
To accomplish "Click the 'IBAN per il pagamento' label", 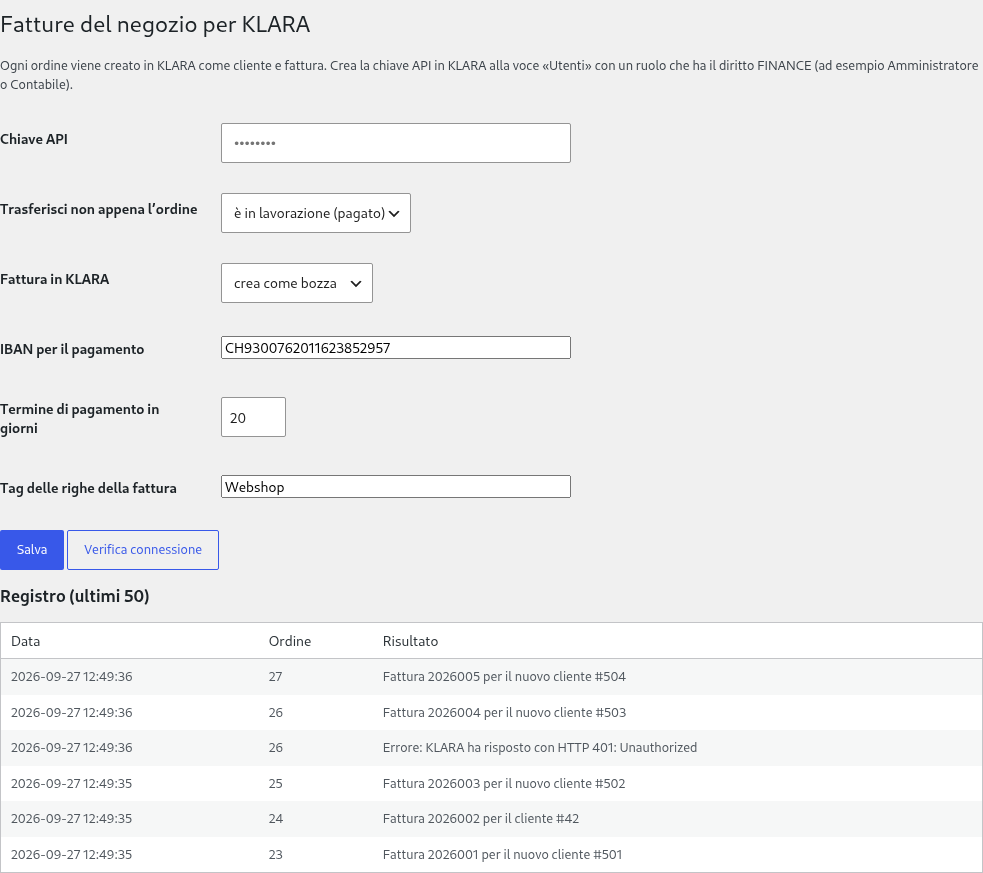I will click(x=72, y=350).
